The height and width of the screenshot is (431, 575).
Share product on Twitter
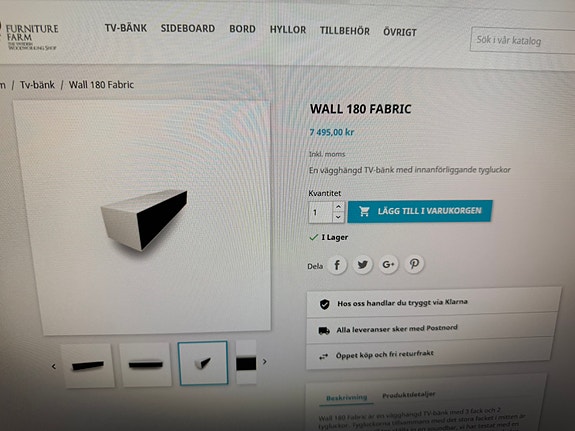click(362, 264)
